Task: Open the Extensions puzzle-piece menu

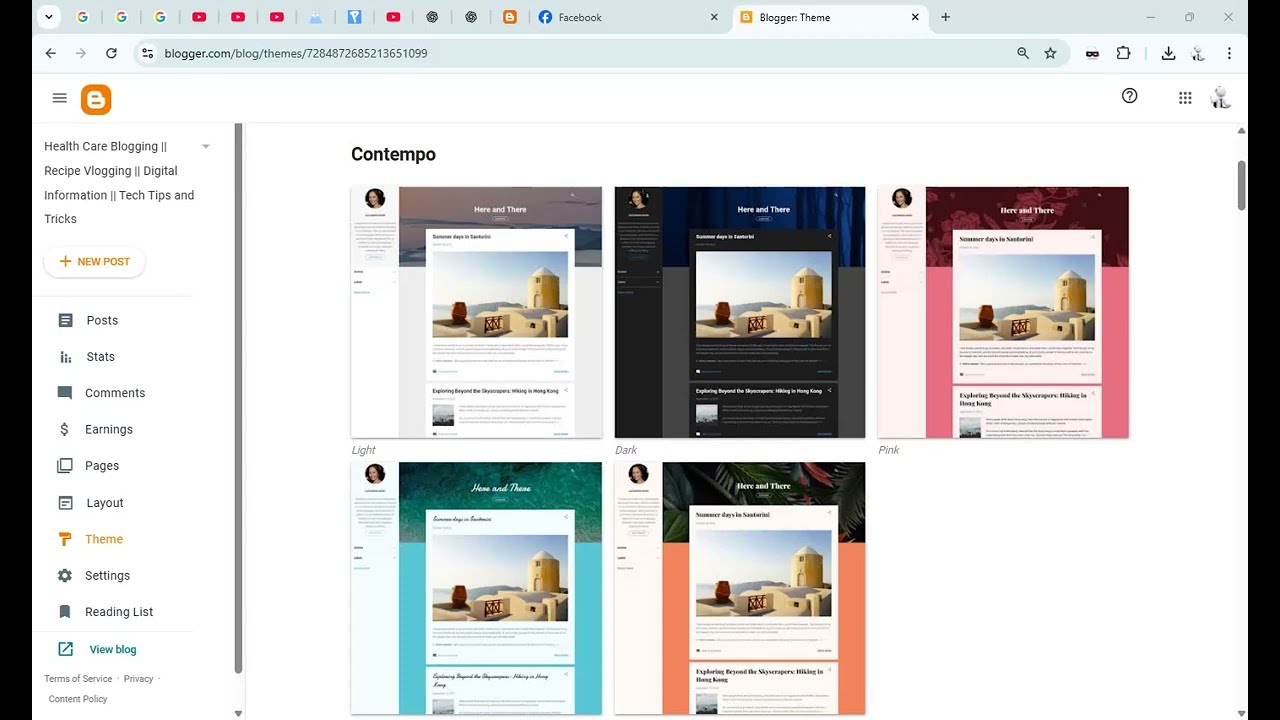Action: [x=1123, y=53]
